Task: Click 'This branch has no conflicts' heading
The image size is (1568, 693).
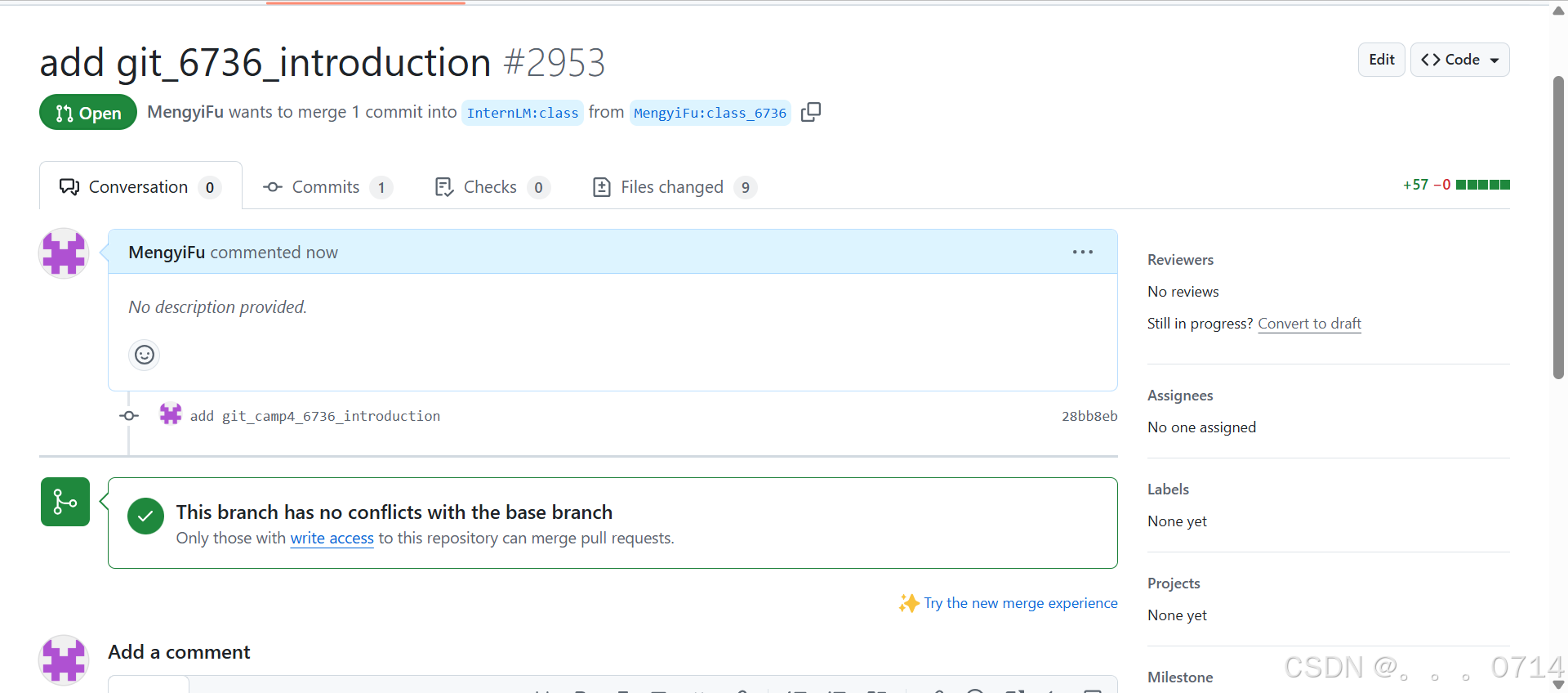Action: (394, 512)
